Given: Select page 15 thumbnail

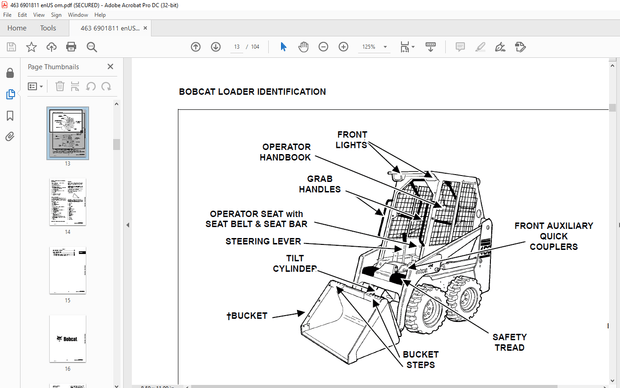Looking at the screenshot, I should 68,271.
